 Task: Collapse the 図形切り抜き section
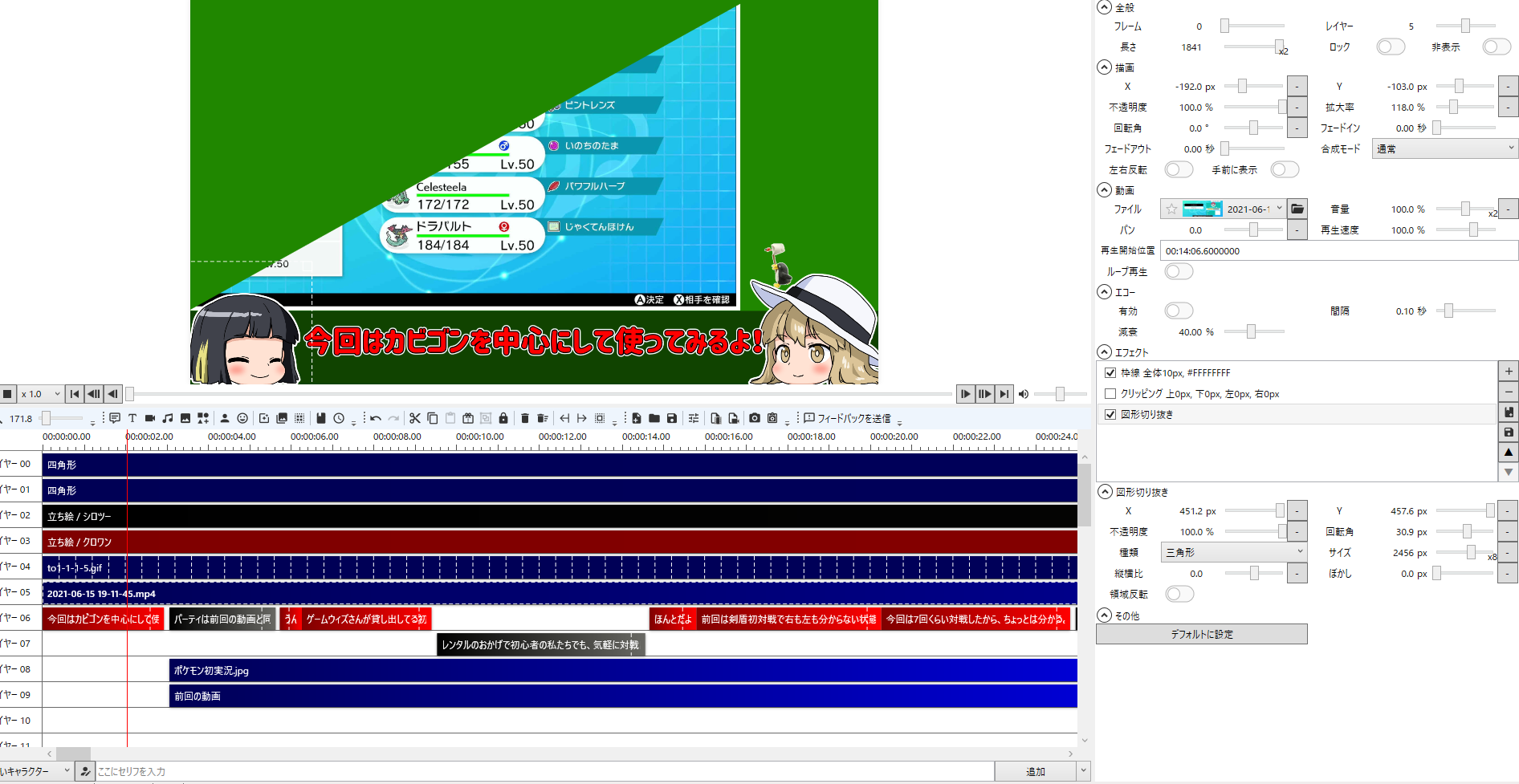[x=1106, y=492]
